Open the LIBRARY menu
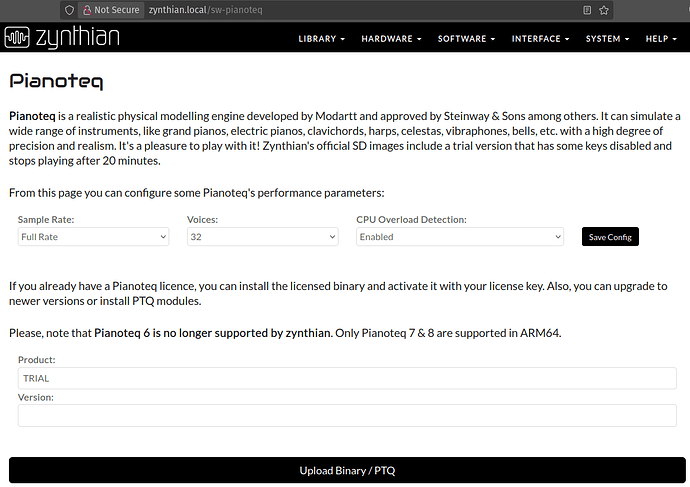Viewport: 690px width, 487px height. click(321, 39)
